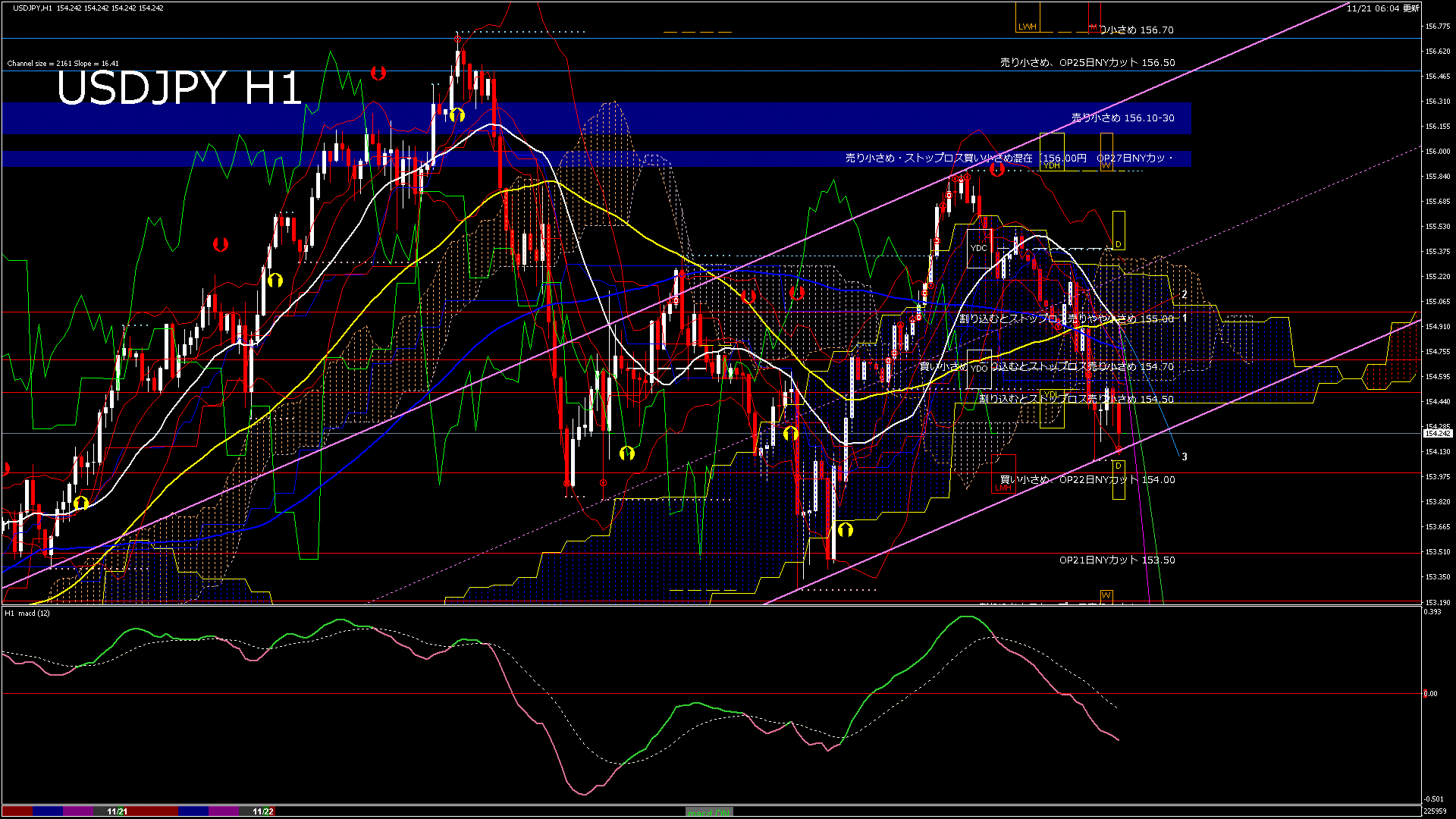Viewport: 1456px width, 819px height.
Task: Click the red arrow marker under the YDH box
Action: 997,169
